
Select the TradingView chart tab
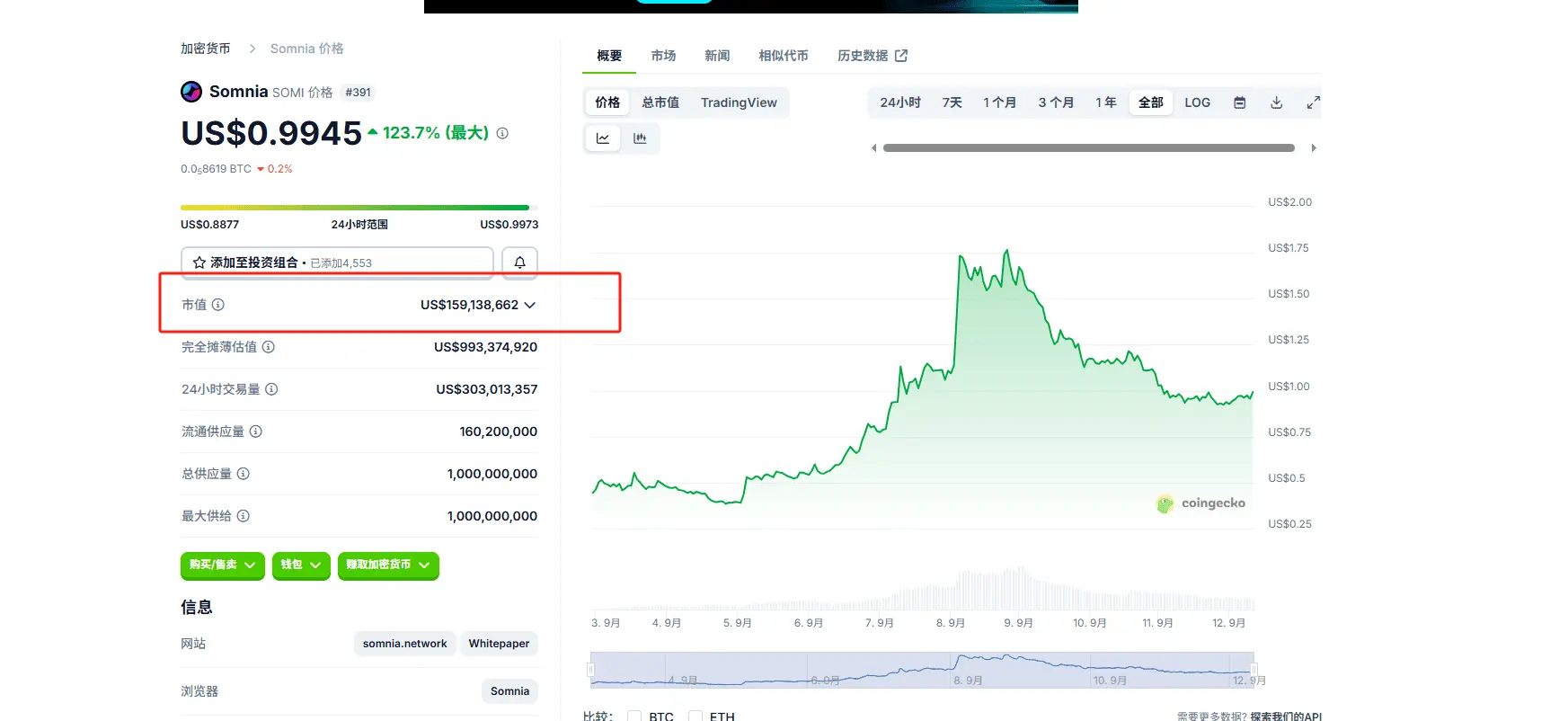coord(739,102)
